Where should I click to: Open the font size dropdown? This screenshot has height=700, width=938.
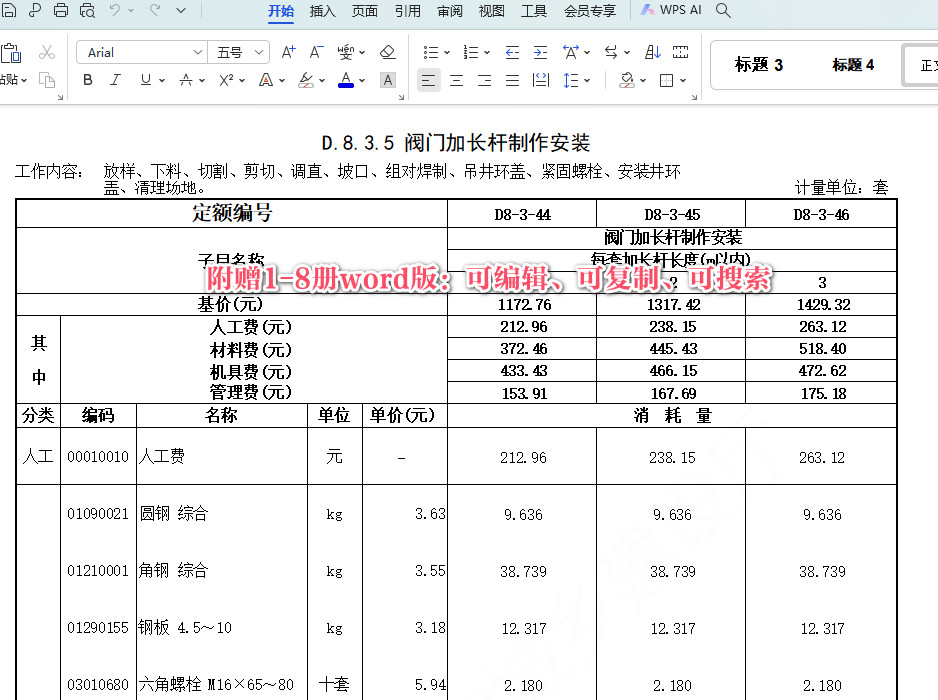click(x=262, y=51)
